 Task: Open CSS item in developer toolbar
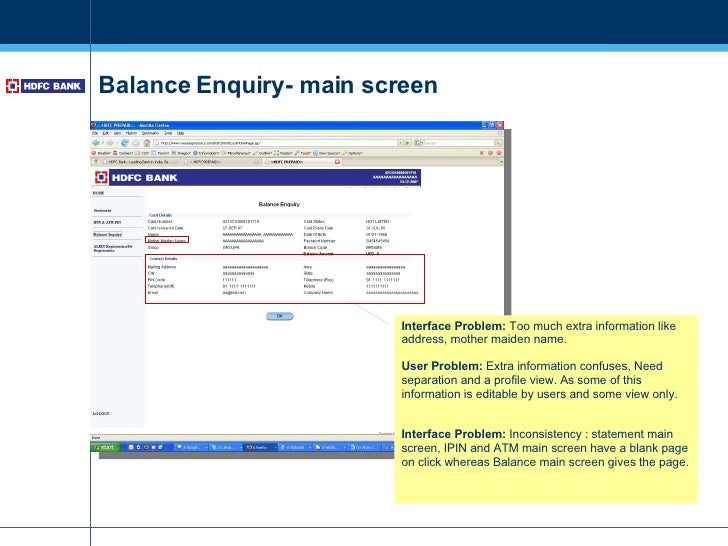[x=142, y=153]
